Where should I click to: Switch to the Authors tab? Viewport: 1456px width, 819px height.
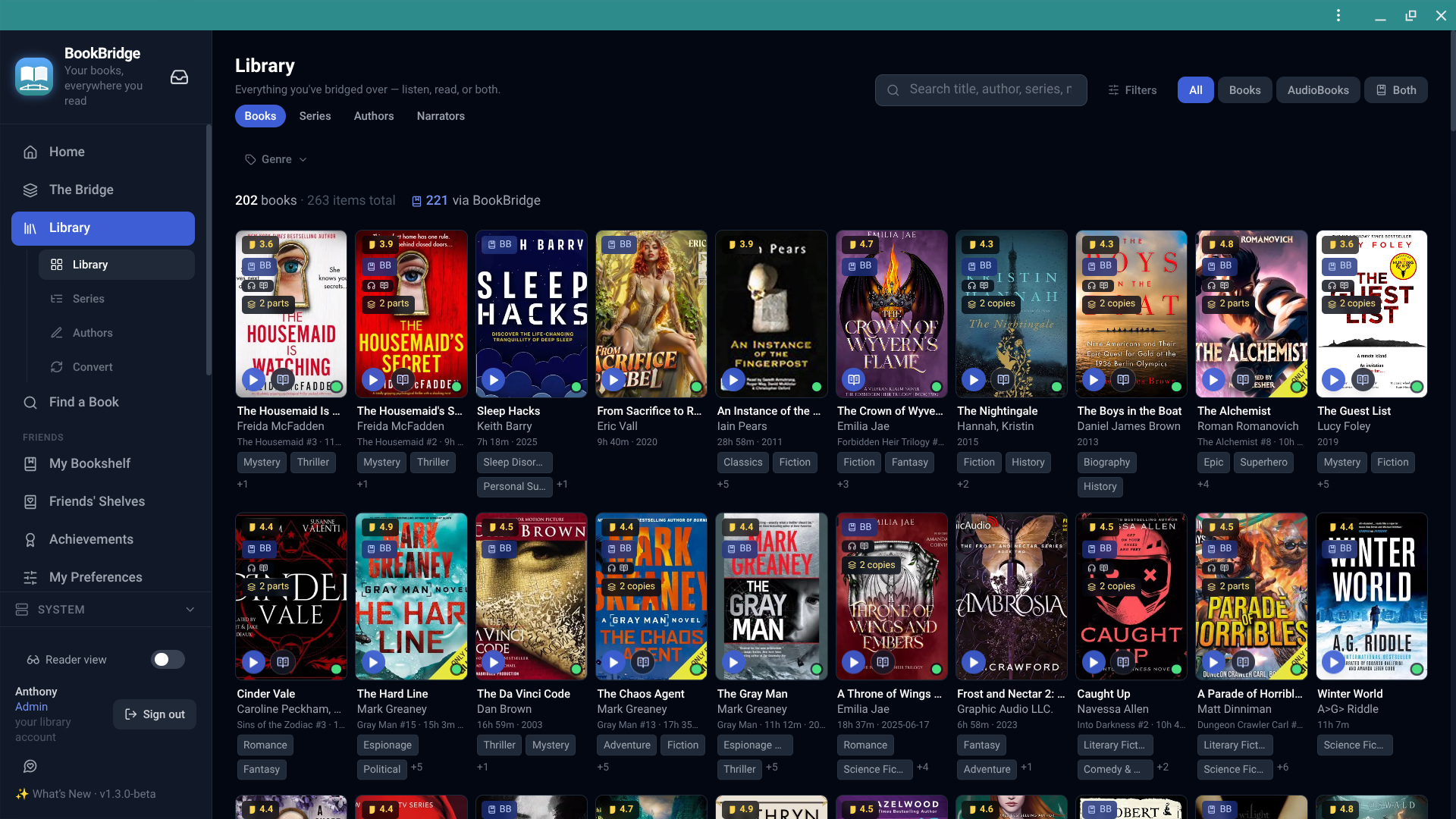pos(374,116)
